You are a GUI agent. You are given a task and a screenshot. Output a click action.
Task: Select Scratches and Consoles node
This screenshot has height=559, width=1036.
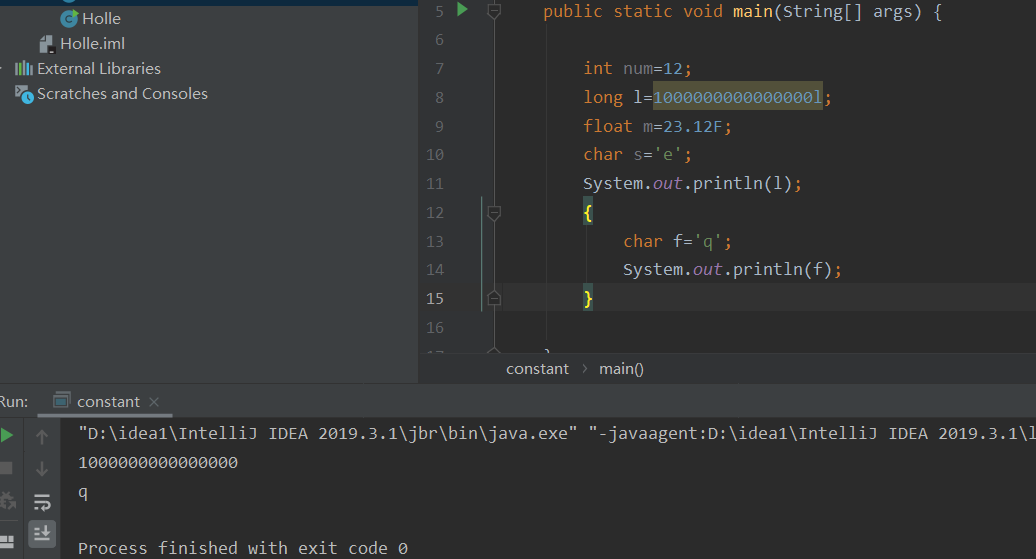122,94
